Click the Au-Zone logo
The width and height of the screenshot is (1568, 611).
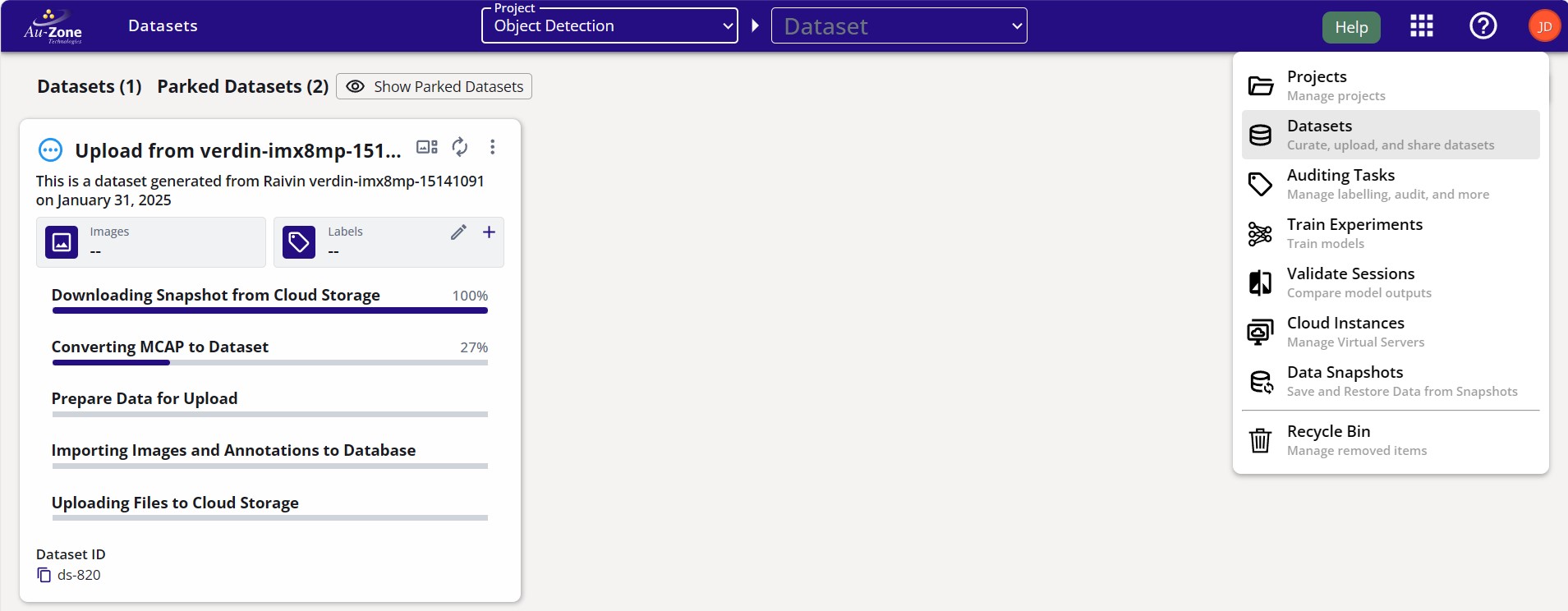(53, 26)
